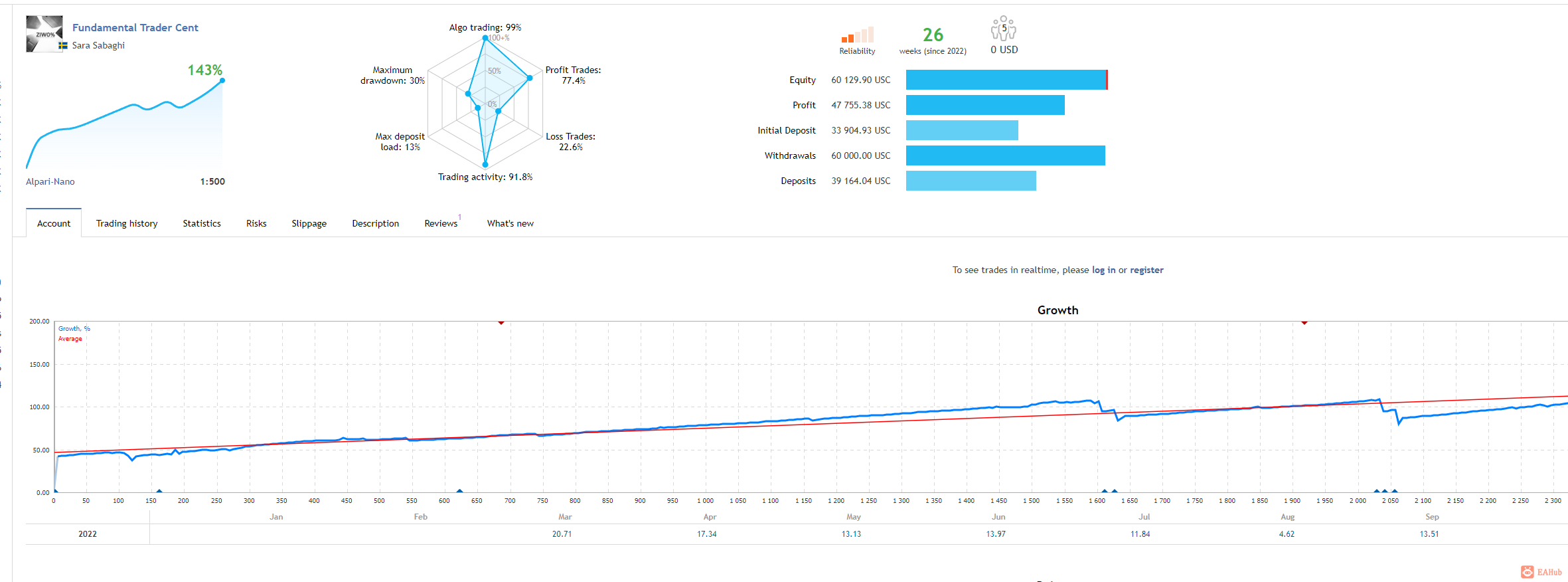Viewport: 1568px width, 582px height.
Task: Open the Trading history tab
Action: [127, 223]
